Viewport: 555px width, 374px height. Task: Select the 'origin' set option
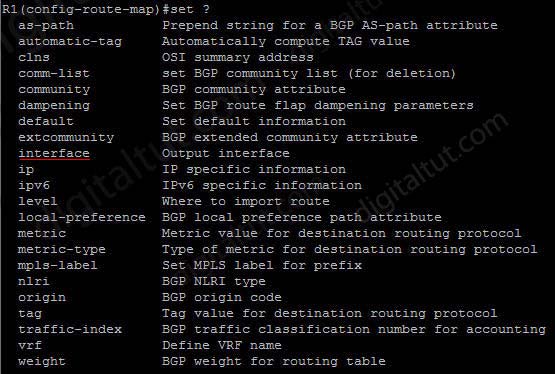tap(42, 297)
